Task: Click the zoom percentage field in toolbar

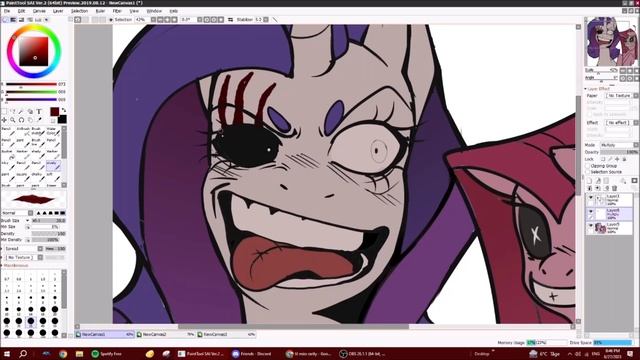Action: point(141,20)
